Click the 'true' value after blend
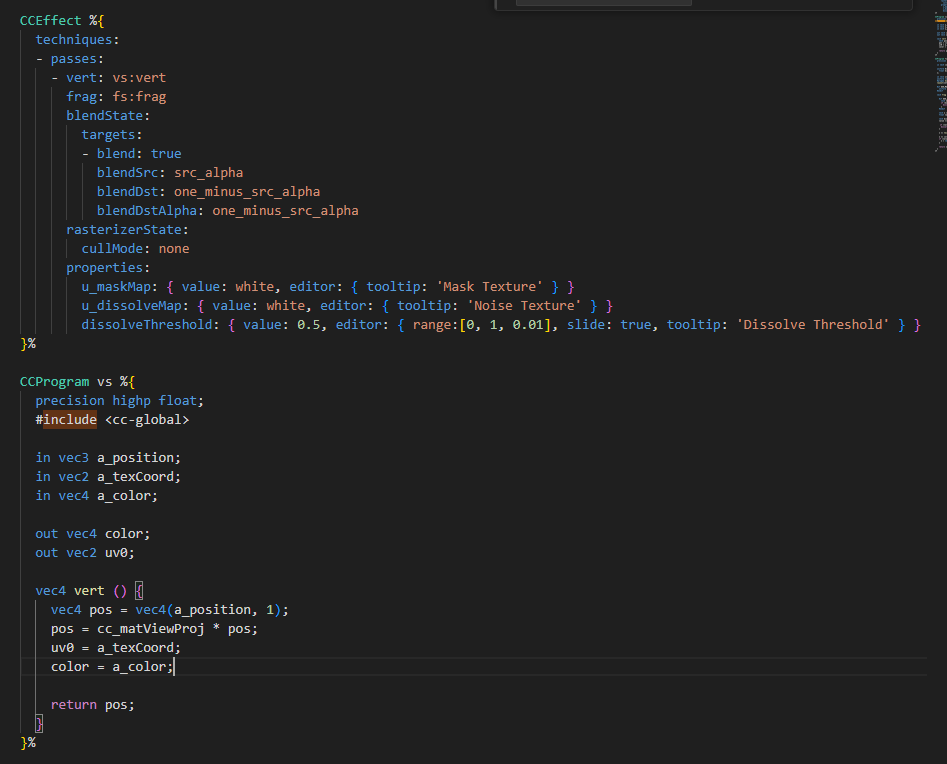Screen dimensions: 947x764 [x=166, y=153]
